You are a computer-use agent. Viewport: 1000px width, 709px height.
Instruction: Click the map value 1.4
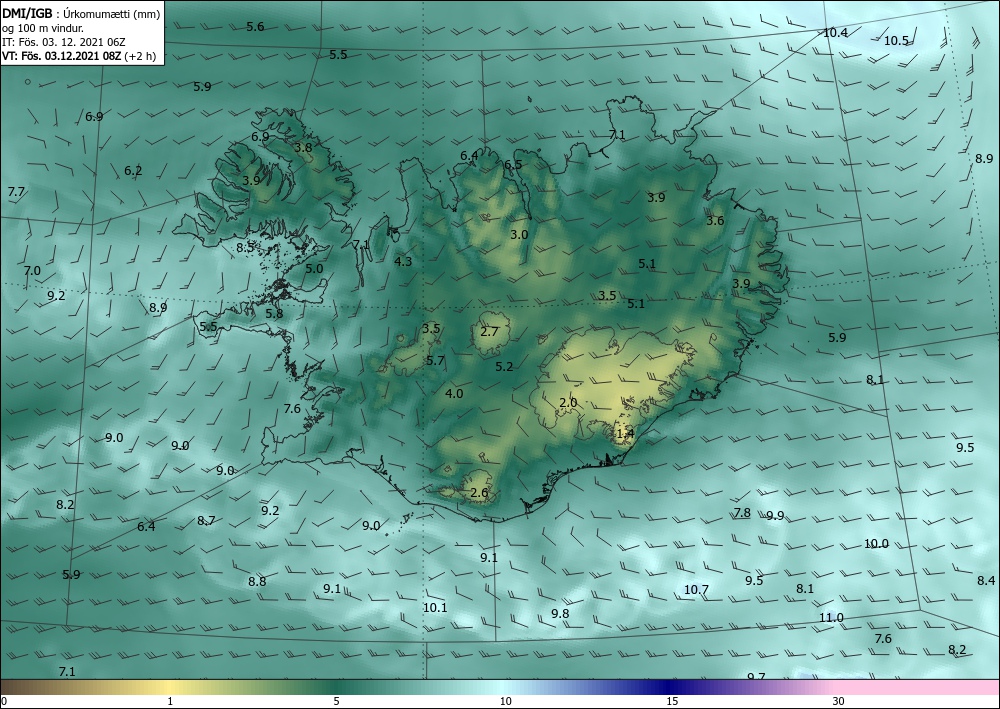tap(626, 434)
